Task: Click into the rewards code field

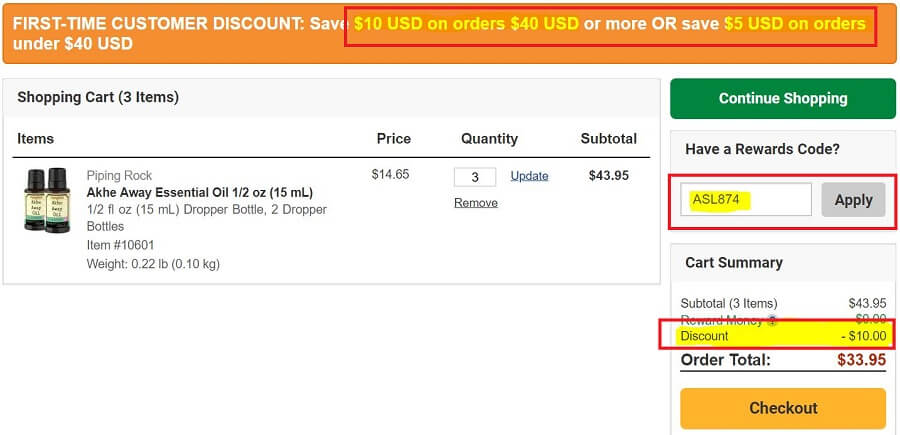Action: coord(746,199)
